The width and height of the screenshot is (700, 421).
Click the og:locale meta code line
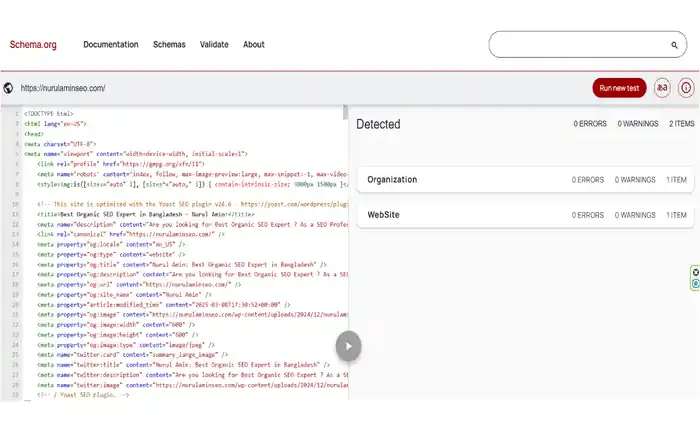(x=111, y=245)
